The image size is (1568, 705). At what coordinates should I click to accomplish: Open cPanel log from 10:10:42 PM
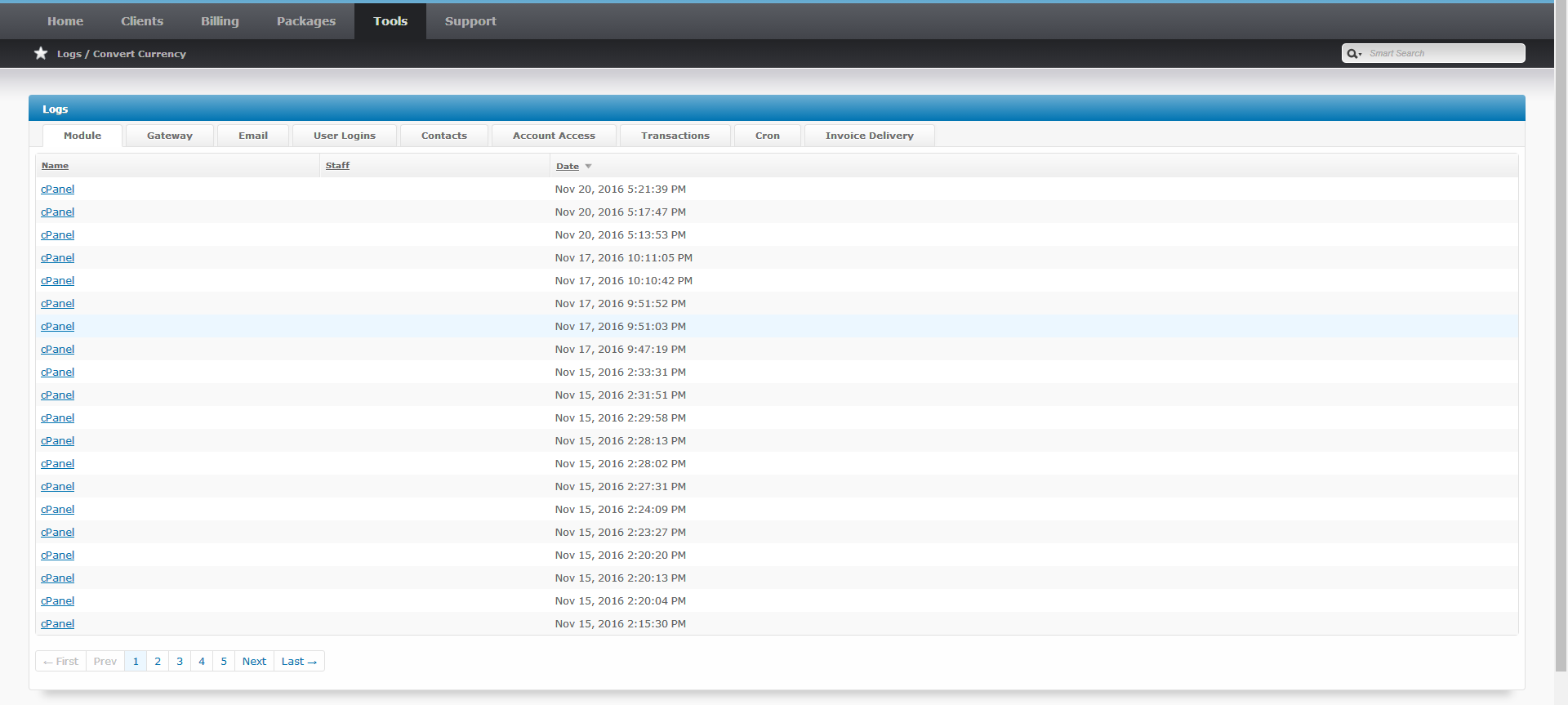point(57,281)
